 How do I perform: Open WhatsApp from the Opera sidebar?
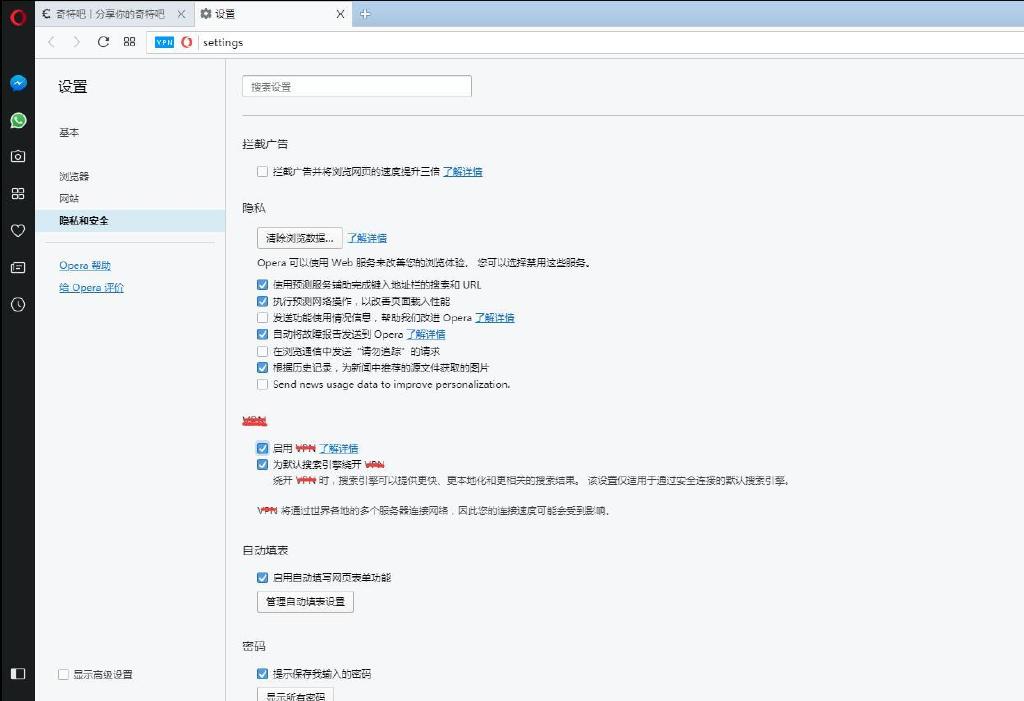(x=18, y=120)
